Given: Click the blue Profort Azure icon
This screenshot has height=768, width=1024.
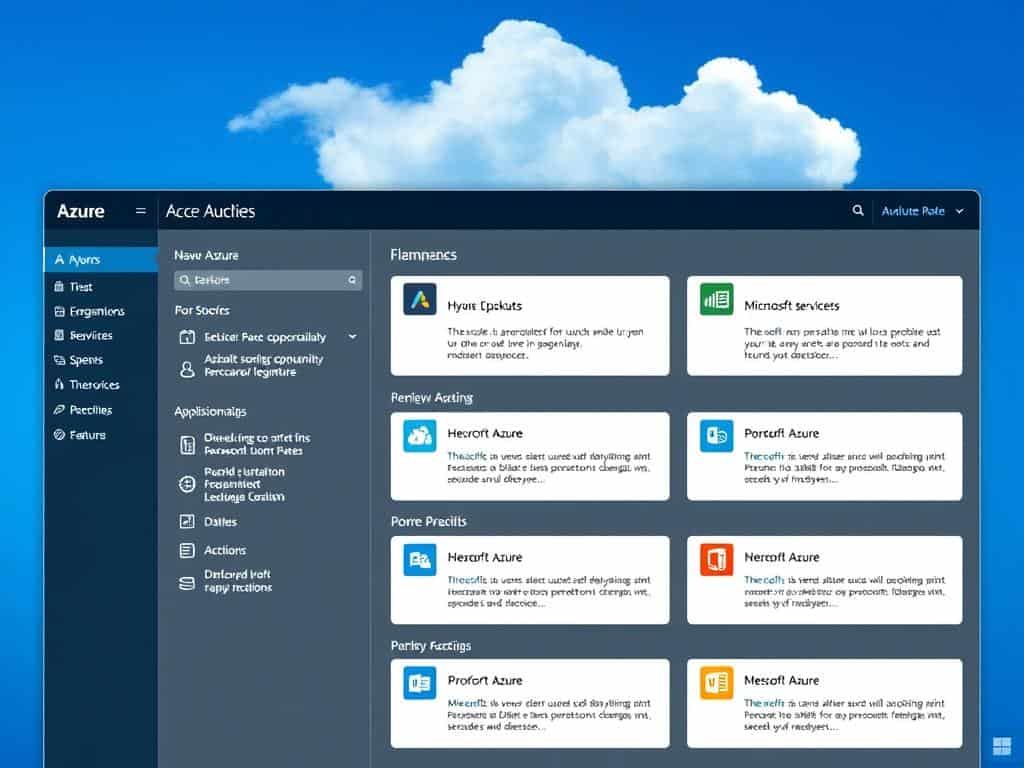Looking at the screenshot, I should coord(420,683).
